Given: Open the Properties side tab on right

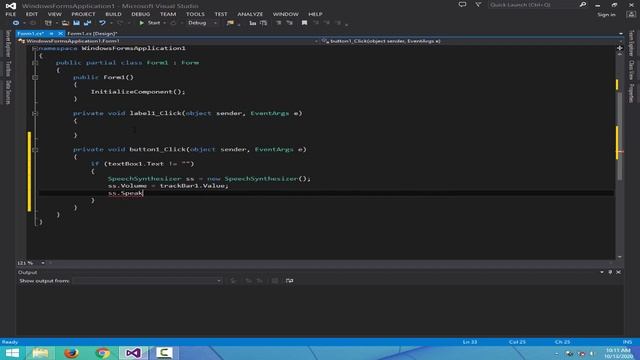Looking at the screenshot, I should click(631, 93).
